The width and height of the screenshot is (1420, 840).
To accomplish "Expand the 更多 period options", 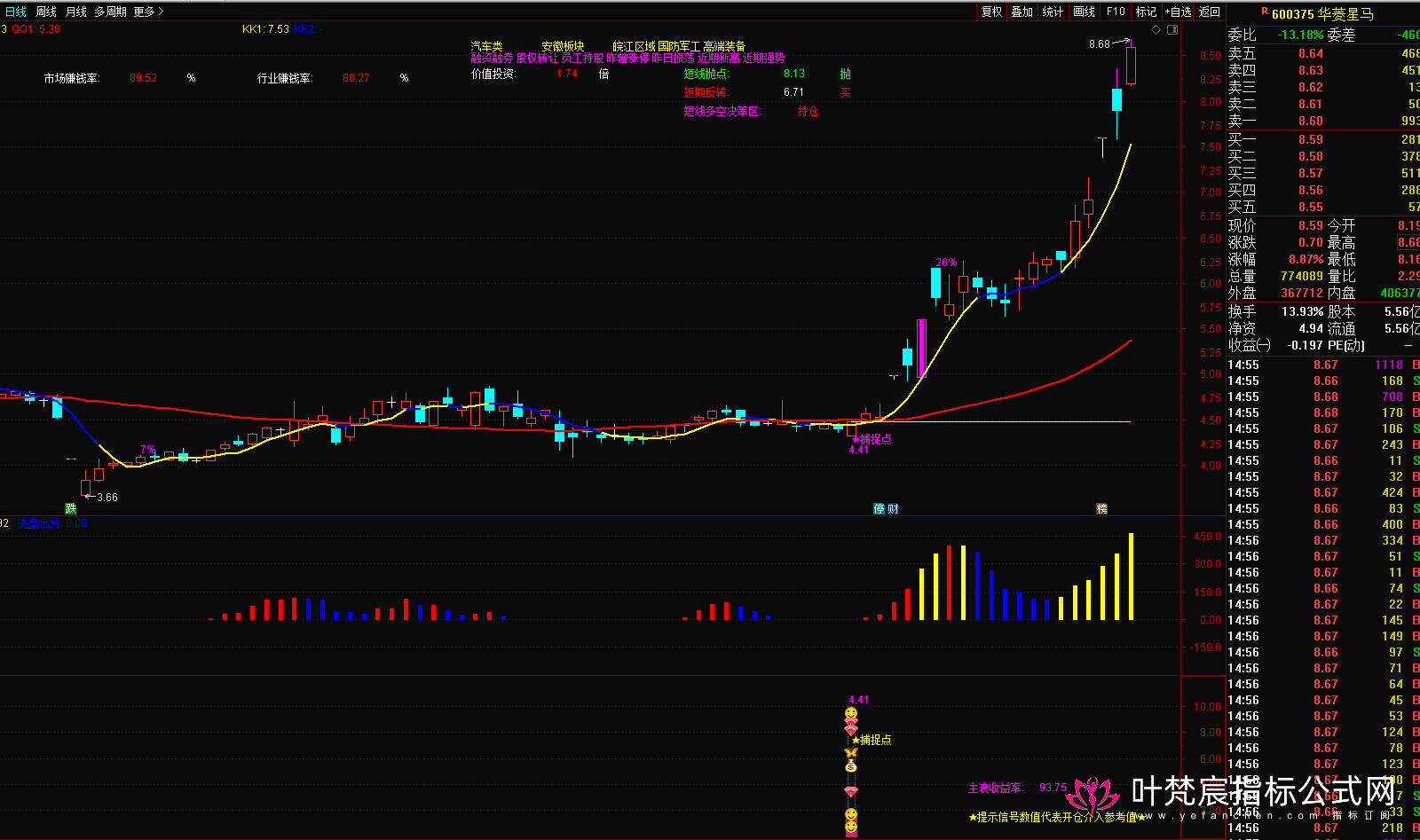I will click(x=148, y=12).
